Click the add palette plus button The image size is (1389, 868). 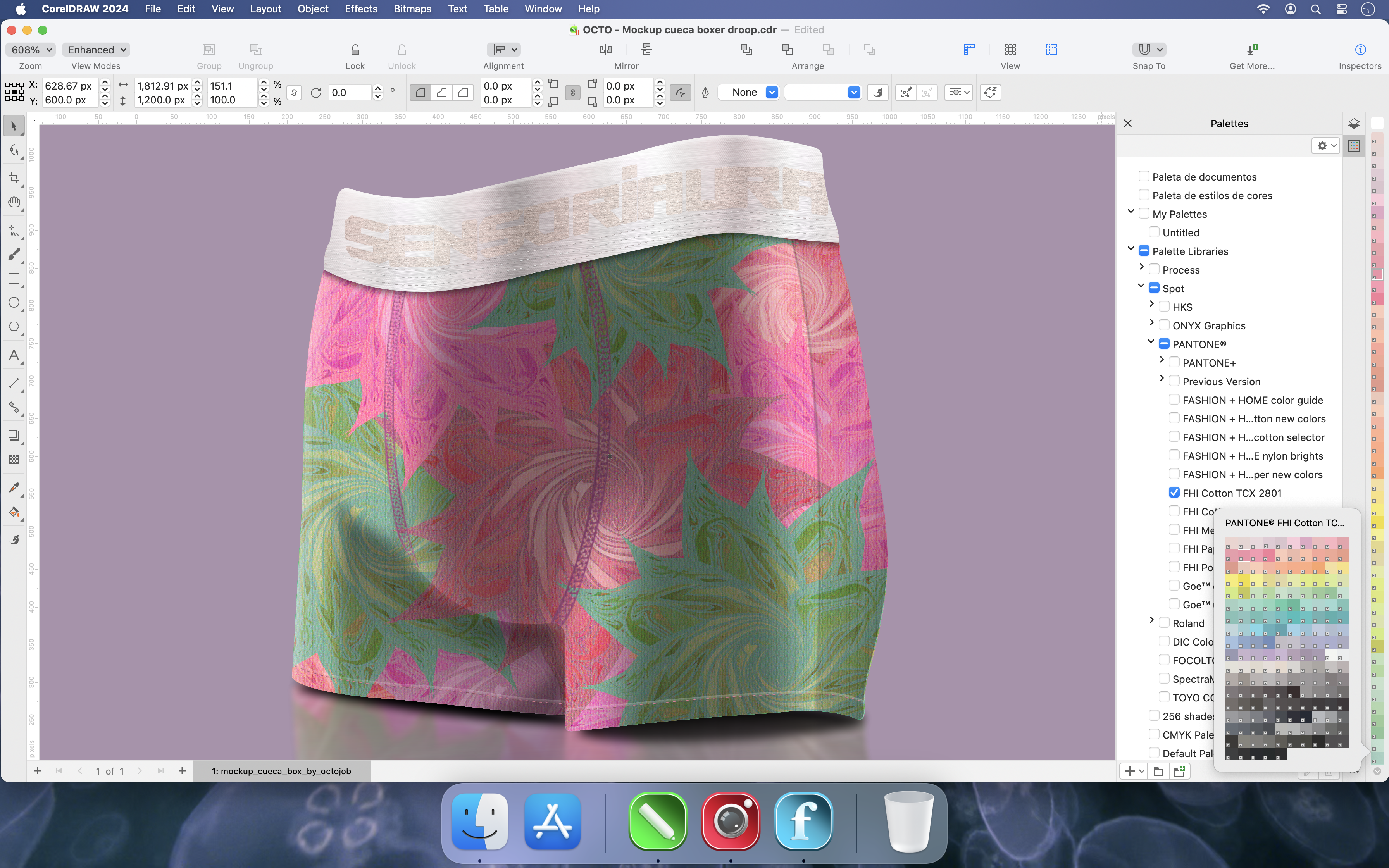[x=1134, y=771]
